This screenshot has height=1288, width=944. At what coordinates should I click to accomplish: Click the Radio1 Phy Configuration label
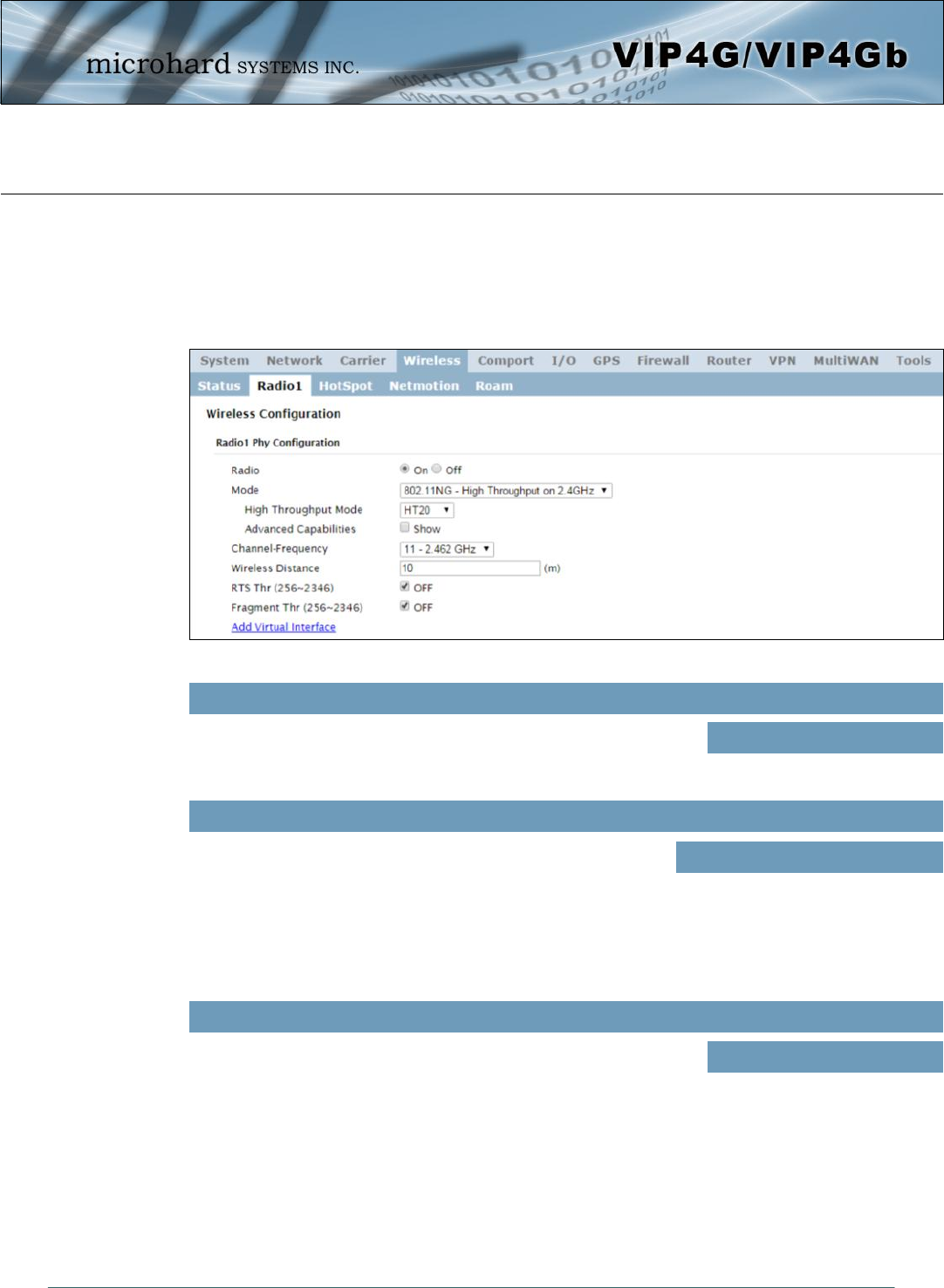(277, 443)
